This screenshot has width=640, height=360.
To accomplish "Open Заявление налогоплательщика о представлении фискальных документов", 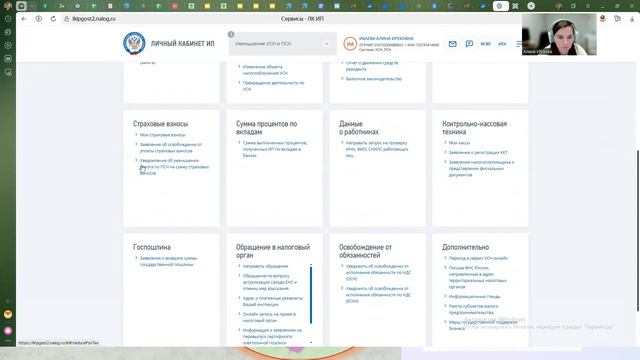I will tap(481, 168).
